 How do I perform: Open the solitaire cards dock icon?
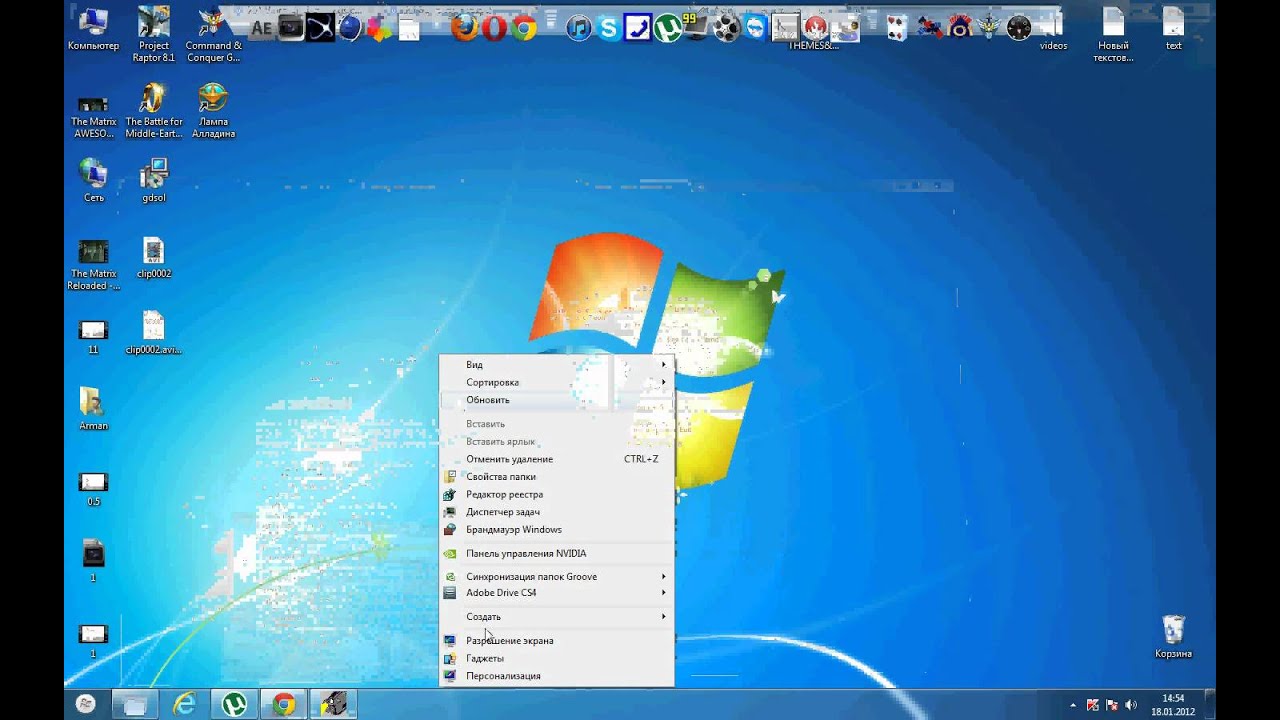click(896, 28)
